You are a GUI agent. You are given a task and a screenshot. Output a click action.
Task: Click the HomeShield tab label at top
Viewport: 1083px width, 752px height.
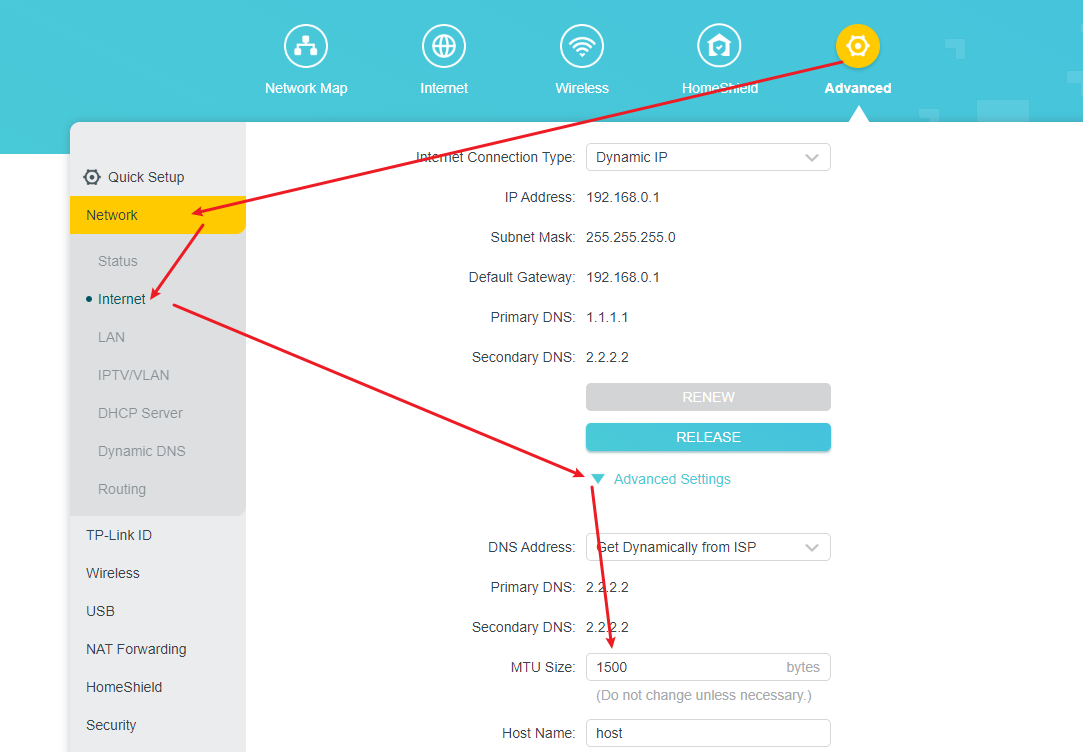click(x=720, y=88)
